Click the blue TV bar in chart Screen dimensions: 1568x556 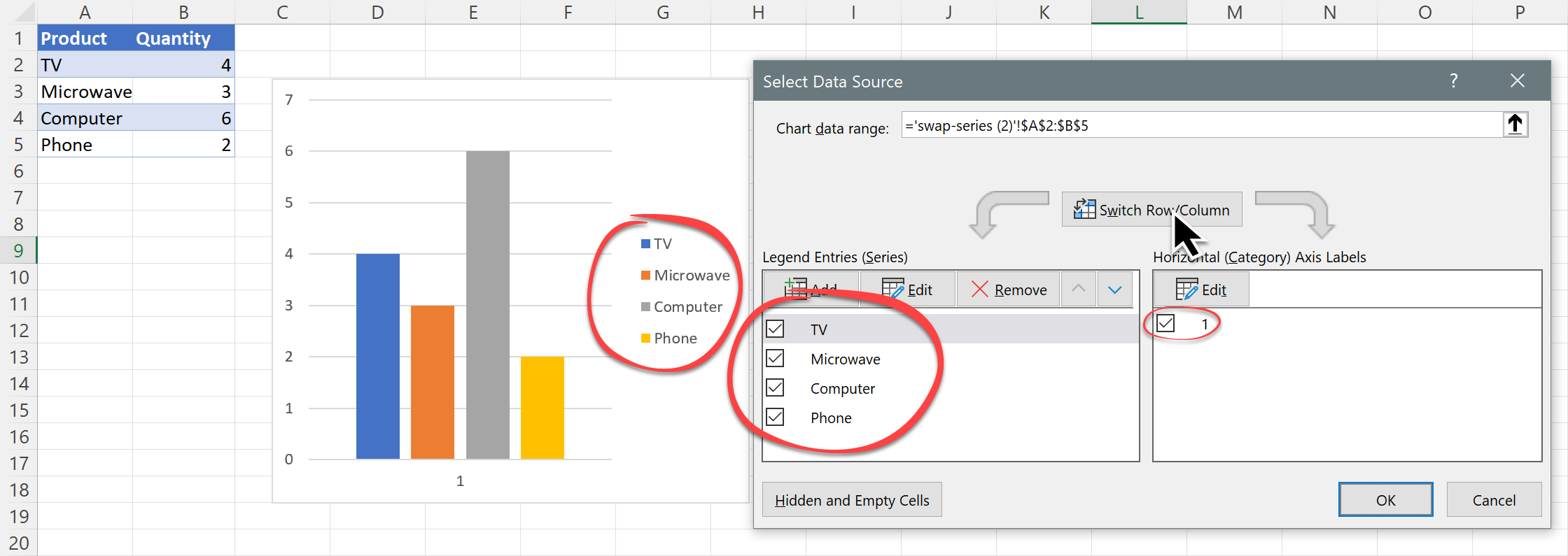click(378, 356)
